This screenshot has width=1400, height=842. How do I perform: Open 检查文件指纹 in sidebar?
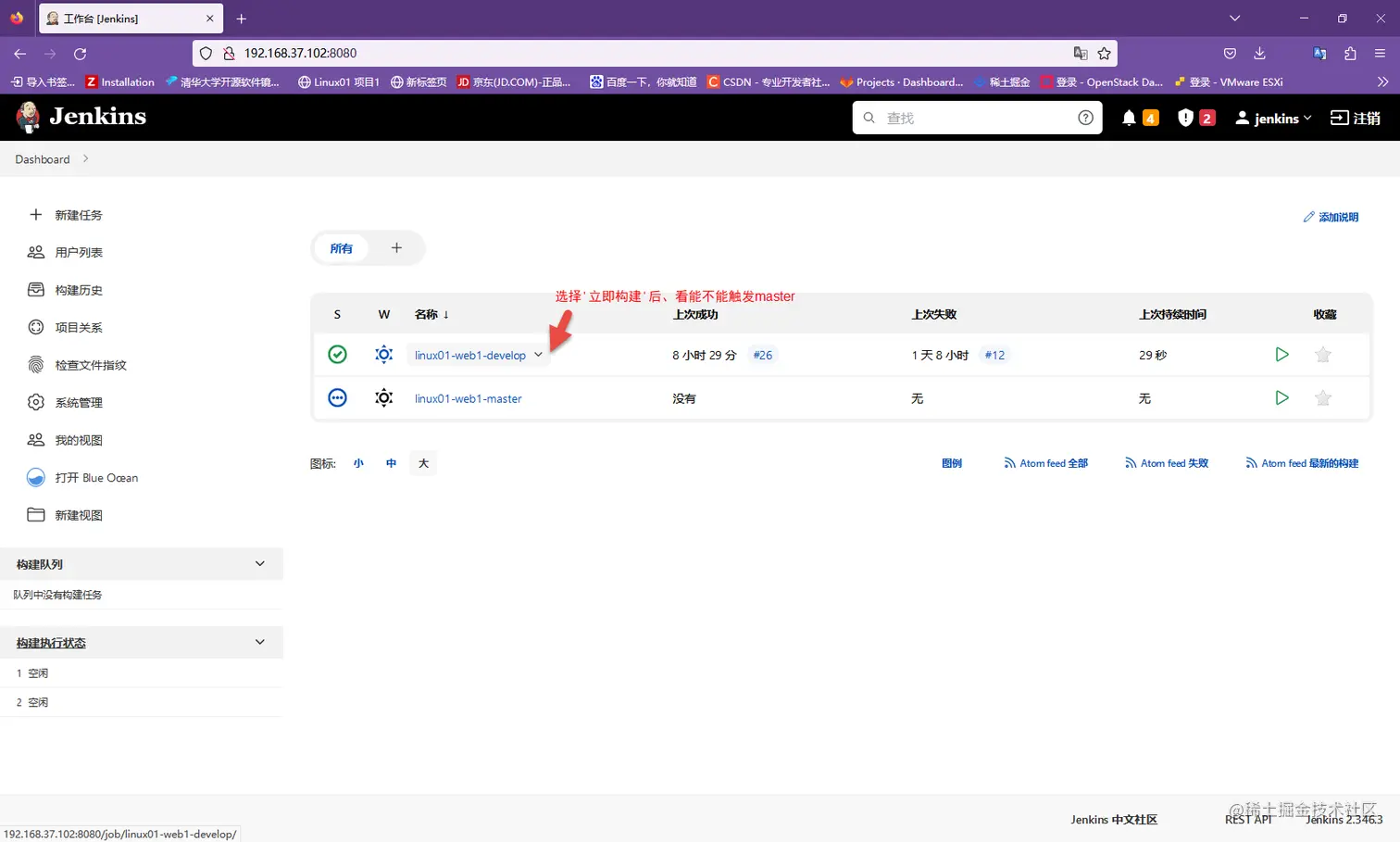[90, 365]
